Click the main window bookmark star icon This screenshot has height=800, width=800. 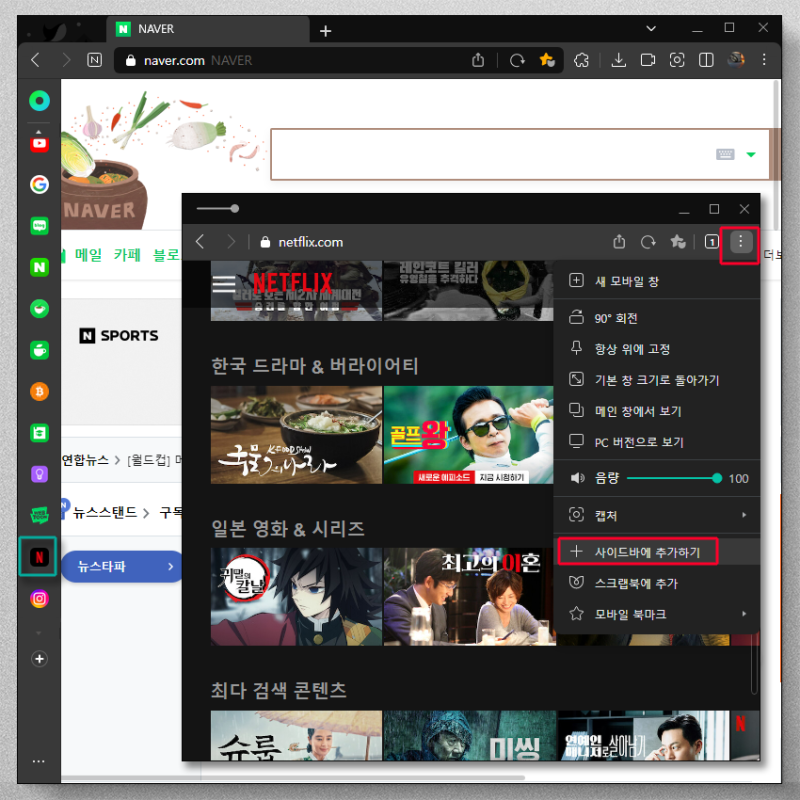[547, 60]
